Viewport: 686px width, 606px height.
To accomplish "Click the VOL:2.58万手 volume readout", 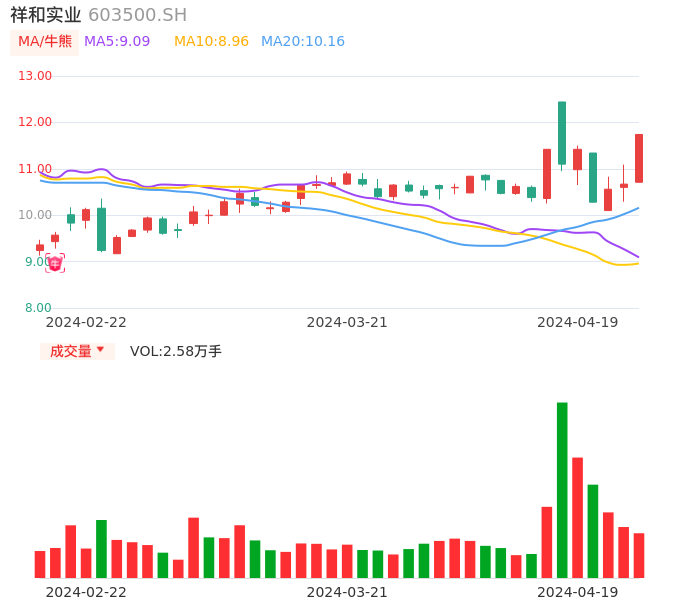I will point(176,351).
